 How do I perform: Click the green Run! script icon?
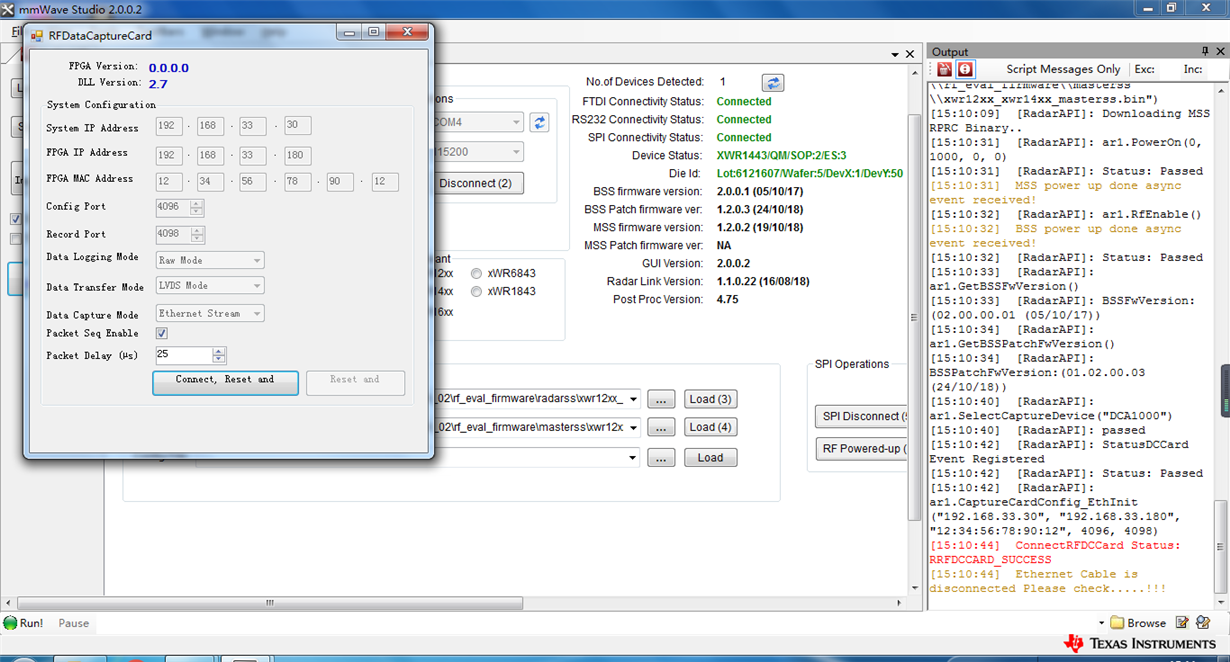[10, 623]
